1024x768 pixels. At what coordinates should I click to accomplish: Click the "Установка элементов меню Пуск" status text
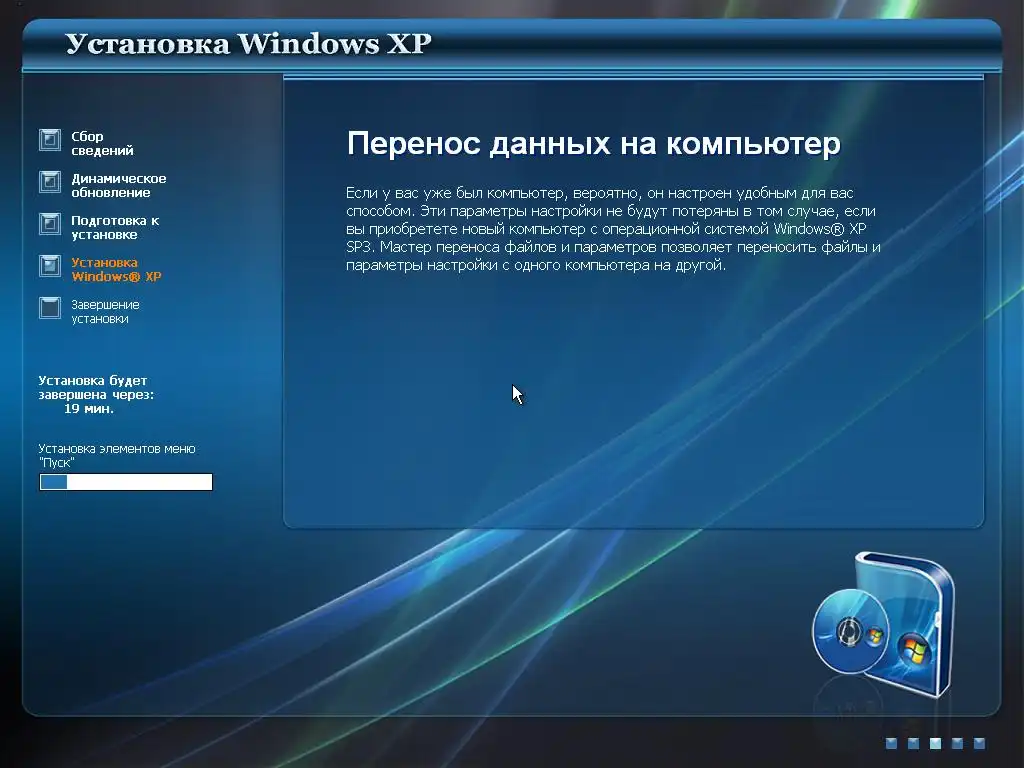click(x=117, y=456)
